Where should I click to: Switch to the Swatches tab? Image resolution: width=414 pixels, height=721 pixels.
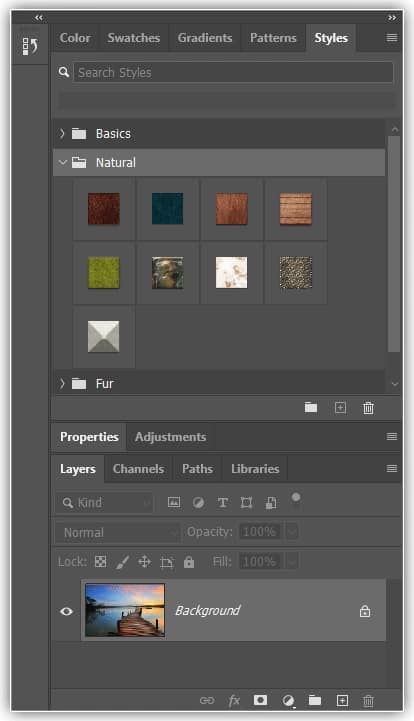(x=133, y=38)
